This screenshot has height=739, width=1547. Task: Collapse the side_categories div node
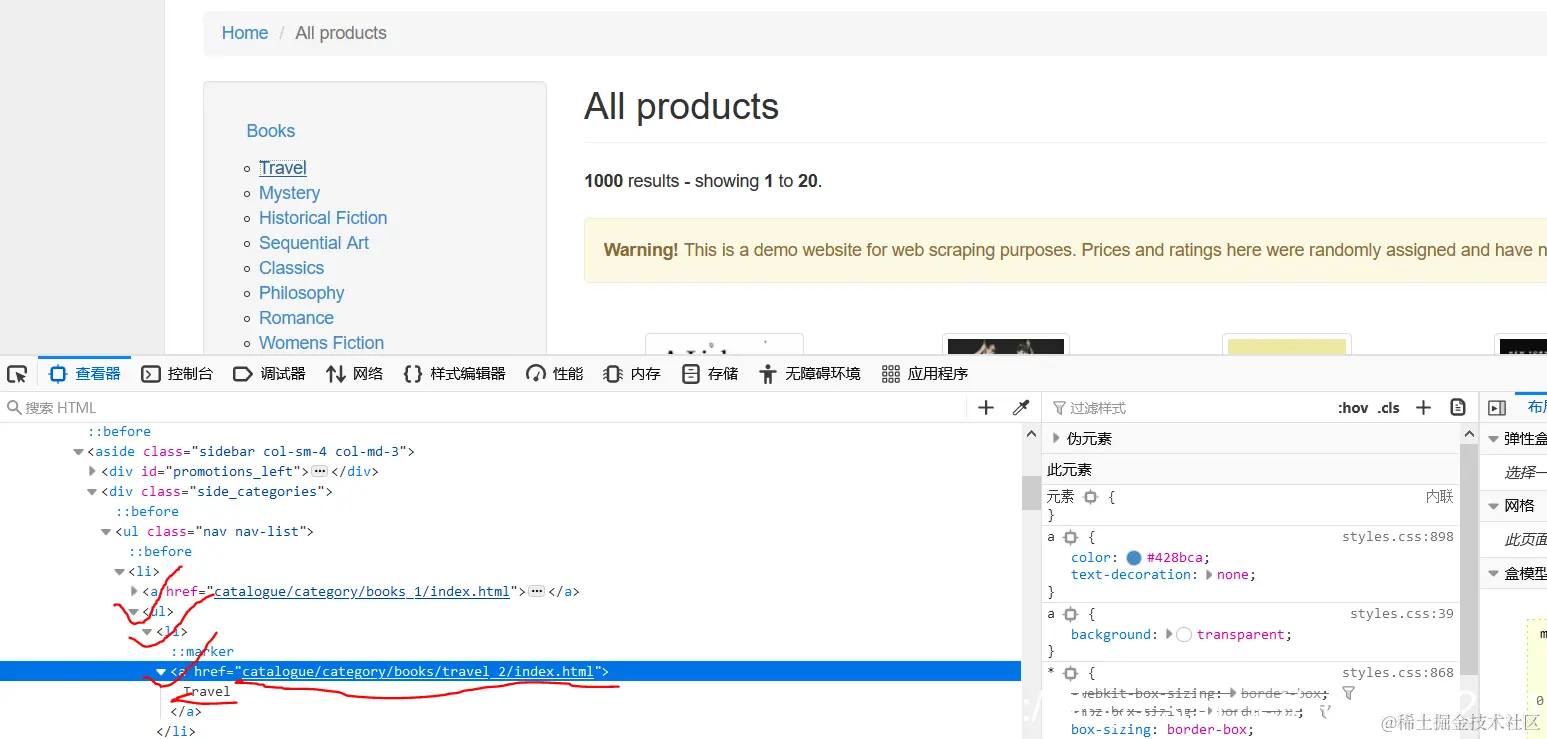pos(93,492)
